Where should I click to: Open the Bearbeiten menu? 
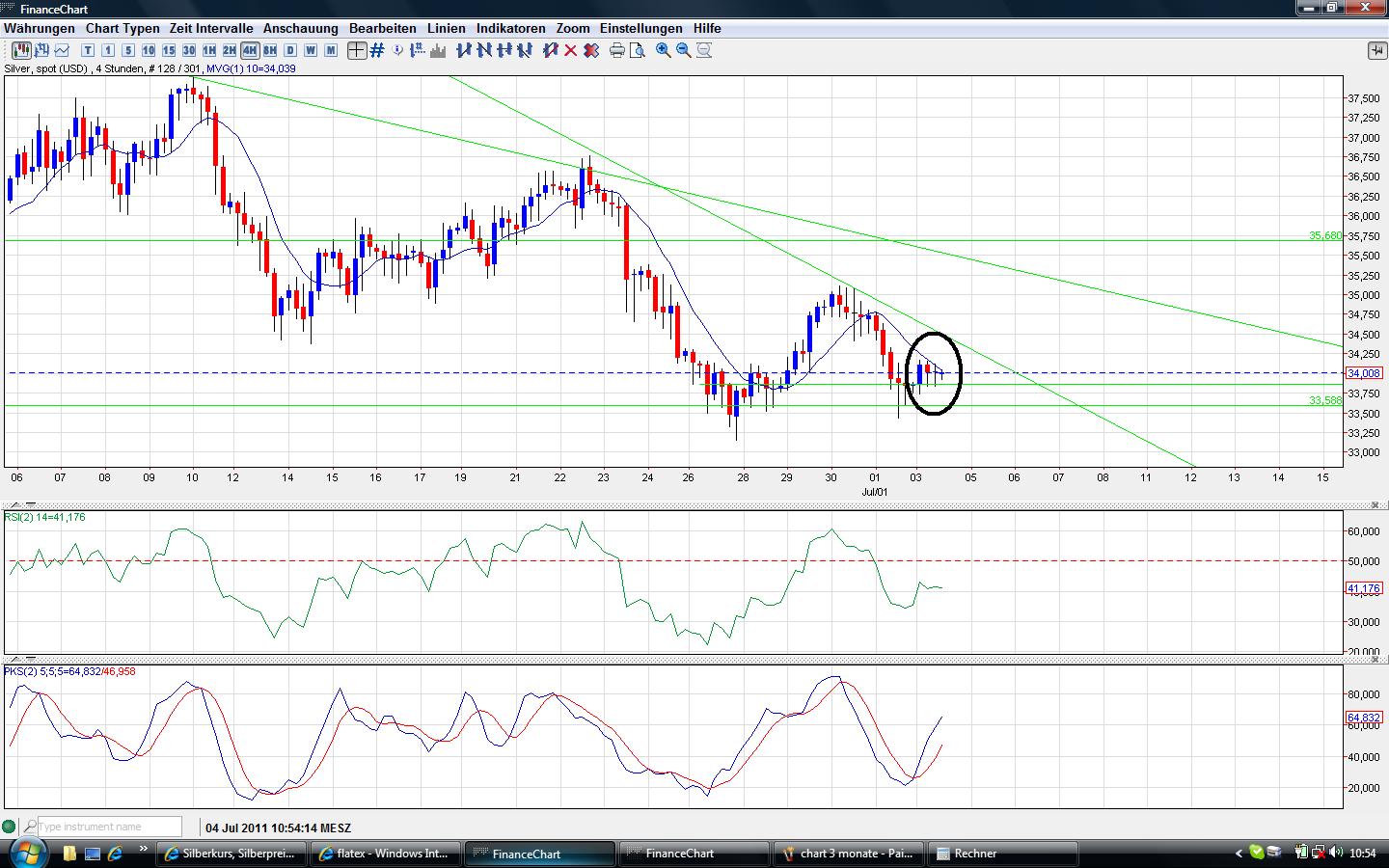383,28
